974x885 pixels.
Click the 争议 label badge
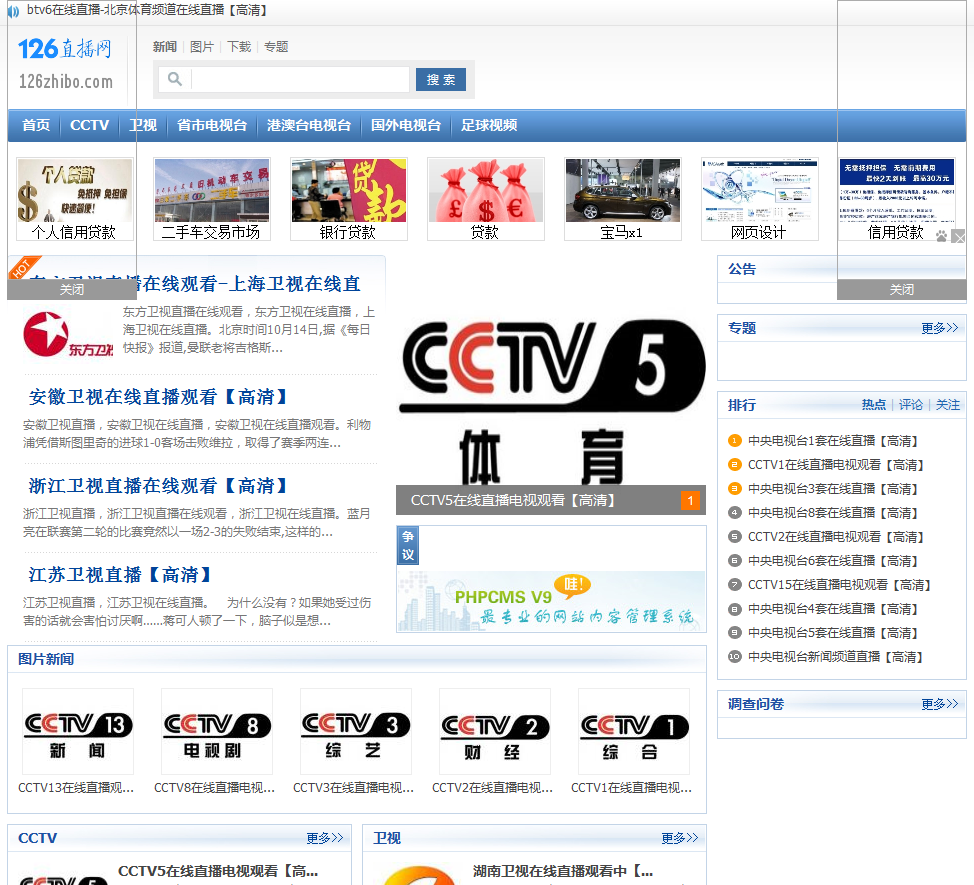(408, 545)
